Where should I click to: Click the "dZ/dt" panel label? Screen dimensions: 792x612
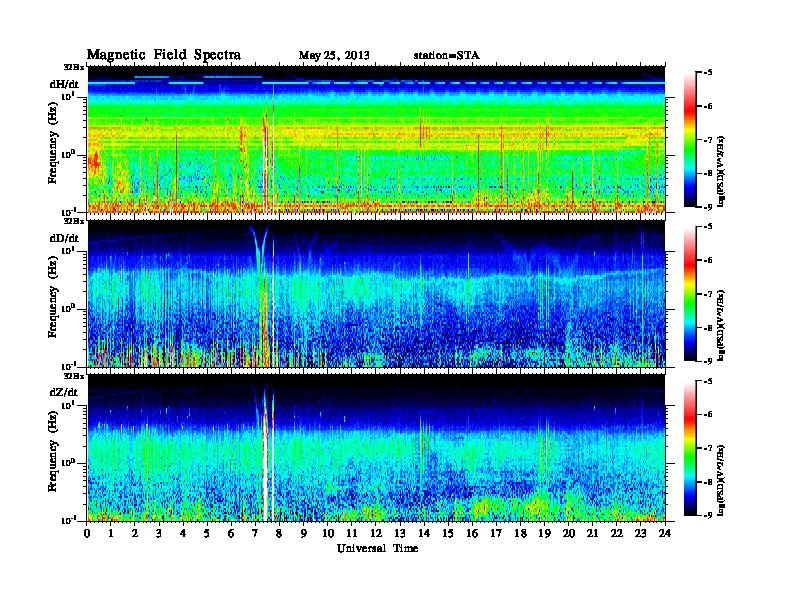(64, 392)
